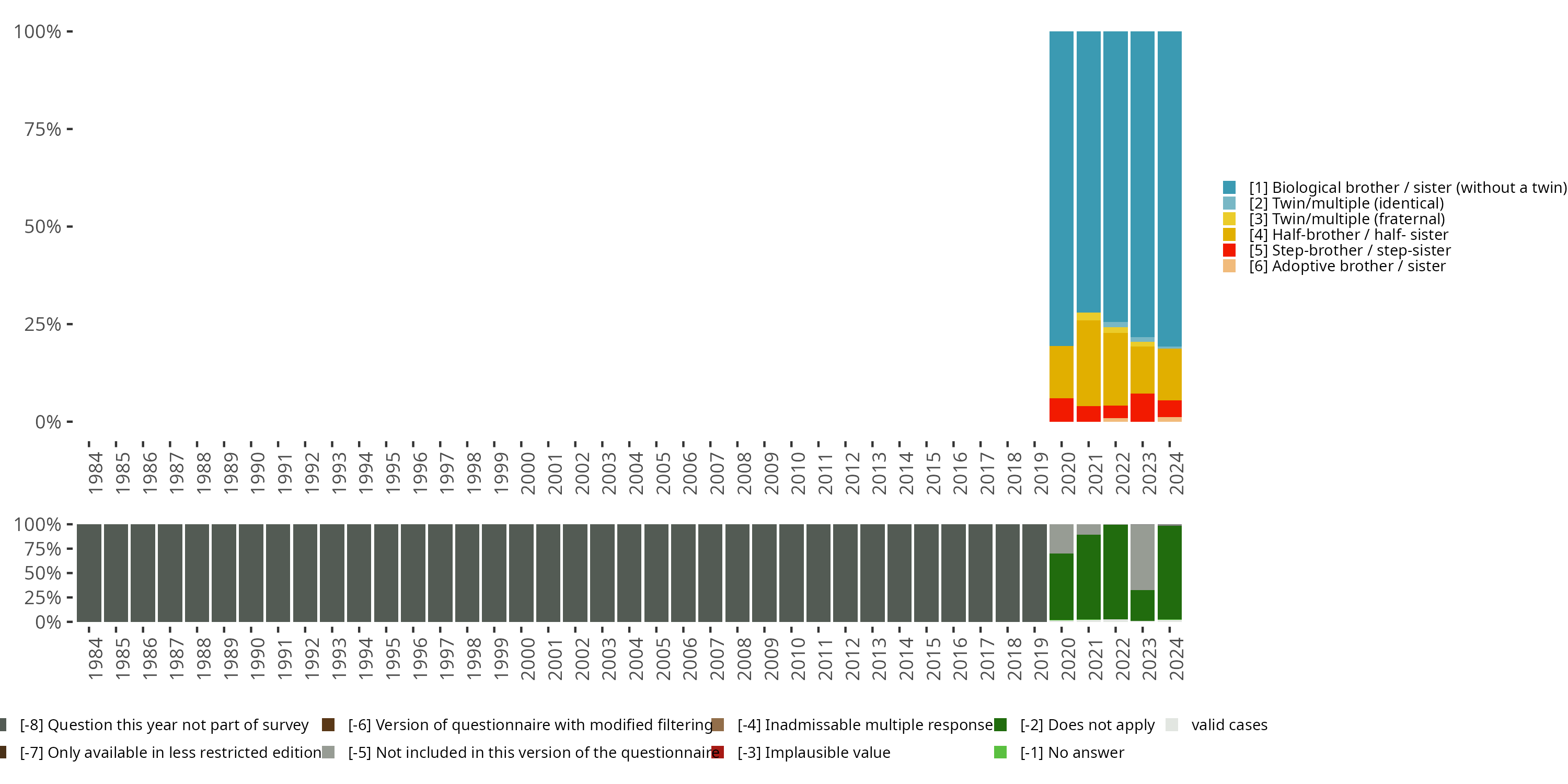The width and height of the screenshot is (1568, 784).
Task: Click the half-sibling segment of 2021 bar
Action: point(1088,363)
